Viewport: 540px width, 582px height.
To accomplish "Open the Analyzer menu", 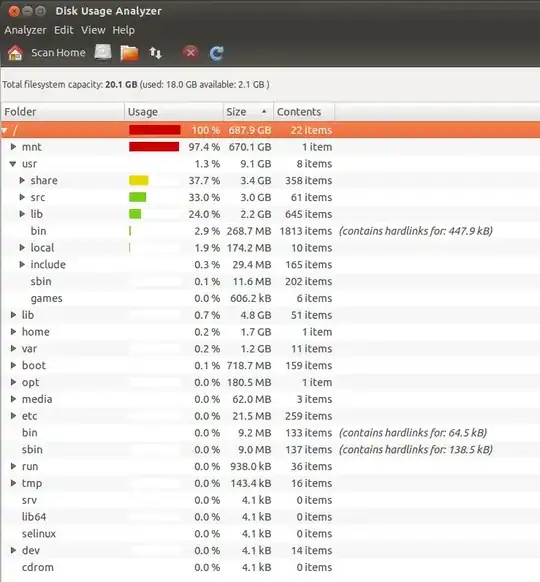I will coord(25,30).
